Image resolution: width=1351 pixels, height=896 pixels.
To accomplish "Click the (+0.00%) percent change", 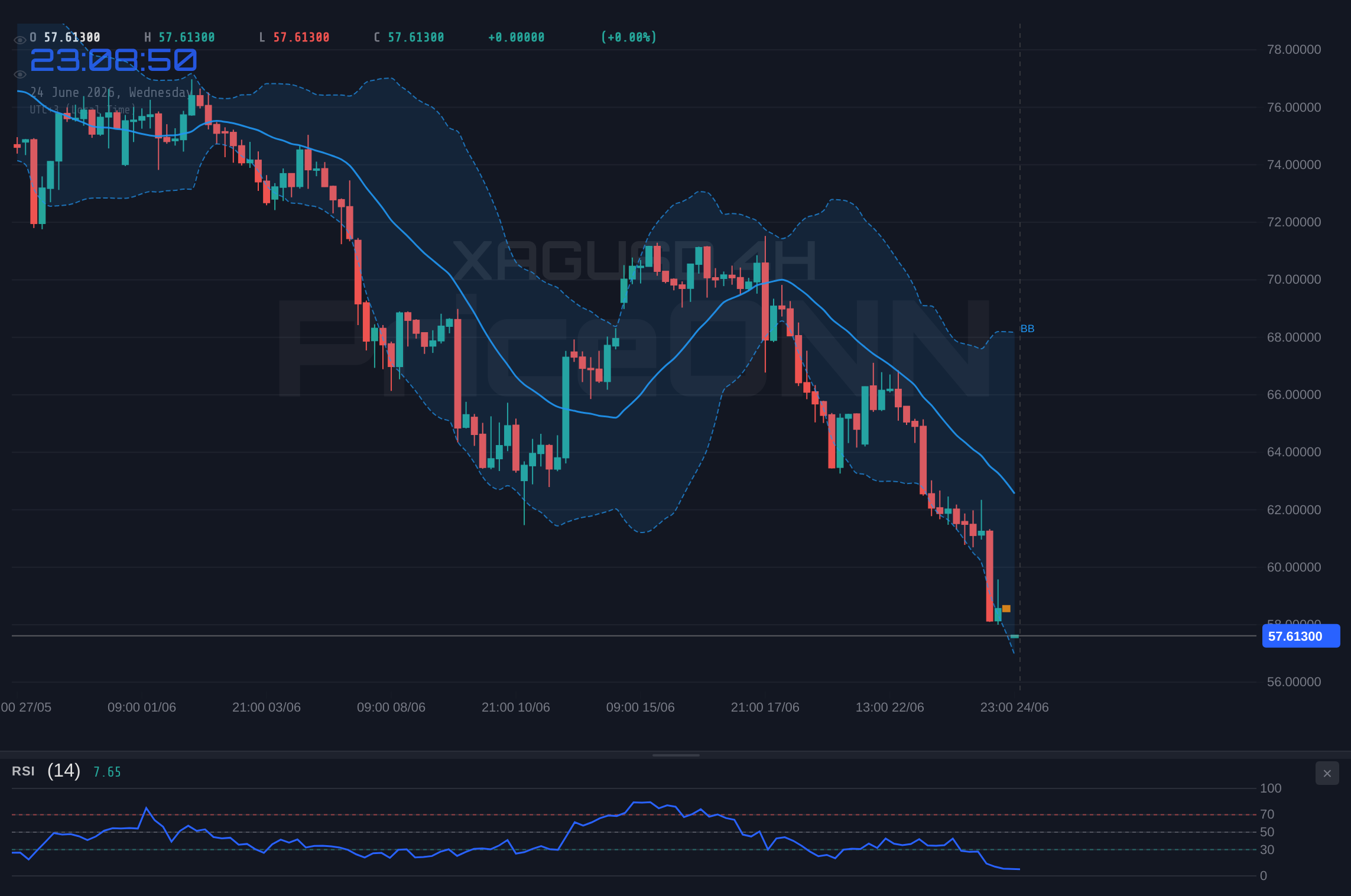I will [629, 38].
